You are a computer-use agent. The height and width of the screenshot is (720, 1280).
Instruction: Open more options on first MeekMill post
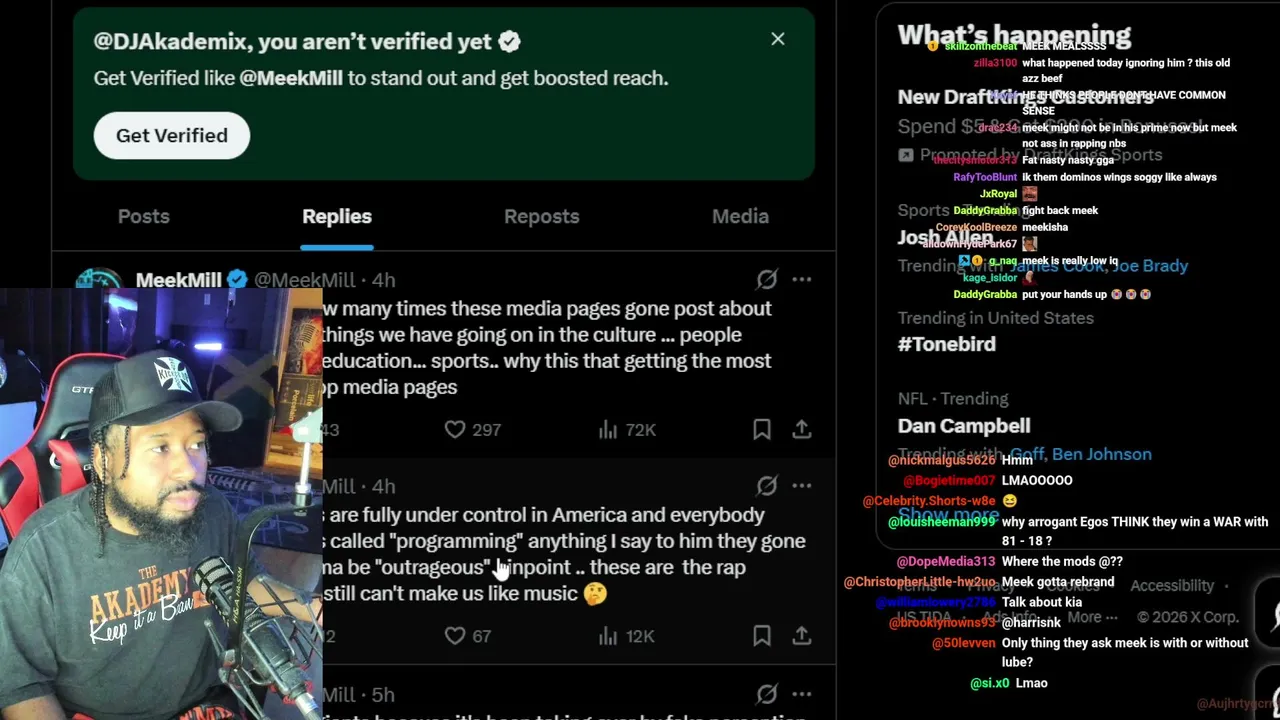point(802,279)
